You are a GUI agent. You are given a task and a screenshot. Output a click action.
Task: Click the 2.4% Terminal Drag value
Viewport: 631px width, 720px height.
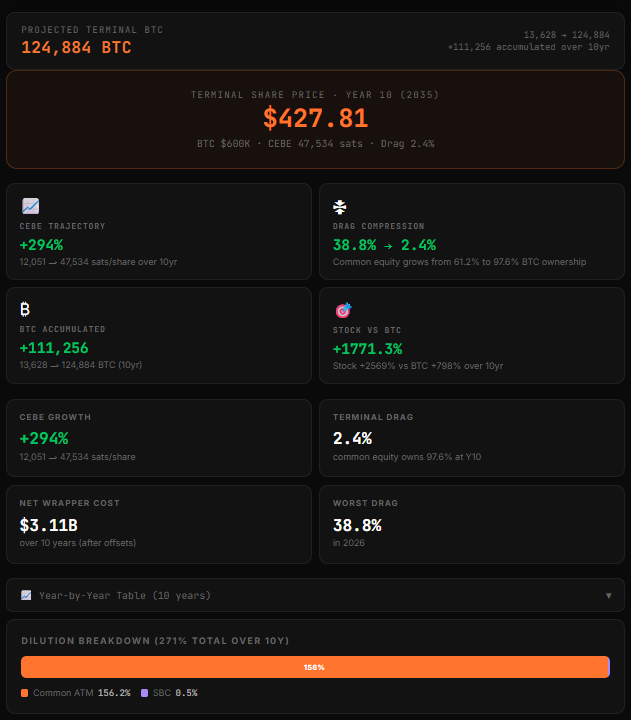352,439
